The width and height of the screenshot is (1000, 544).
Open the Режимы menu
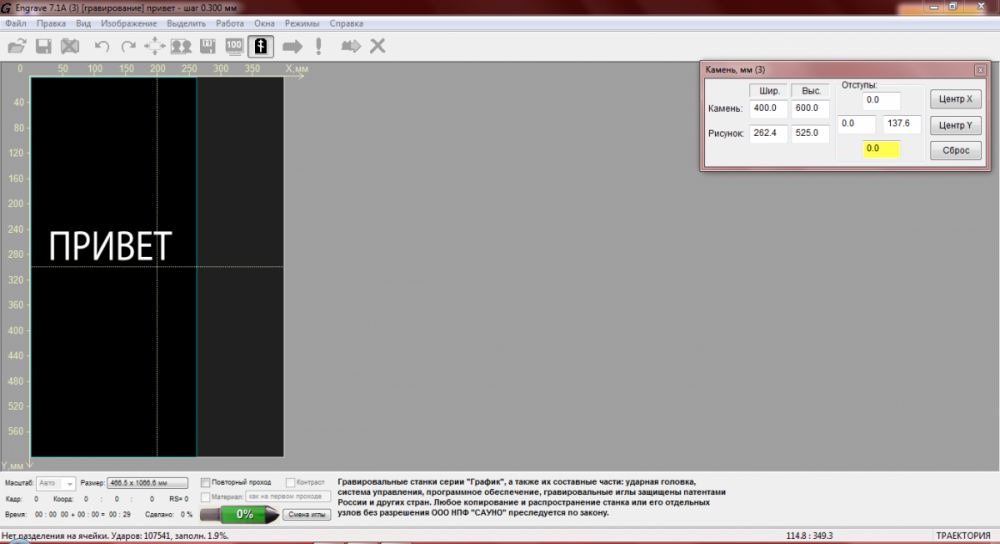click(x=302, y=22)
